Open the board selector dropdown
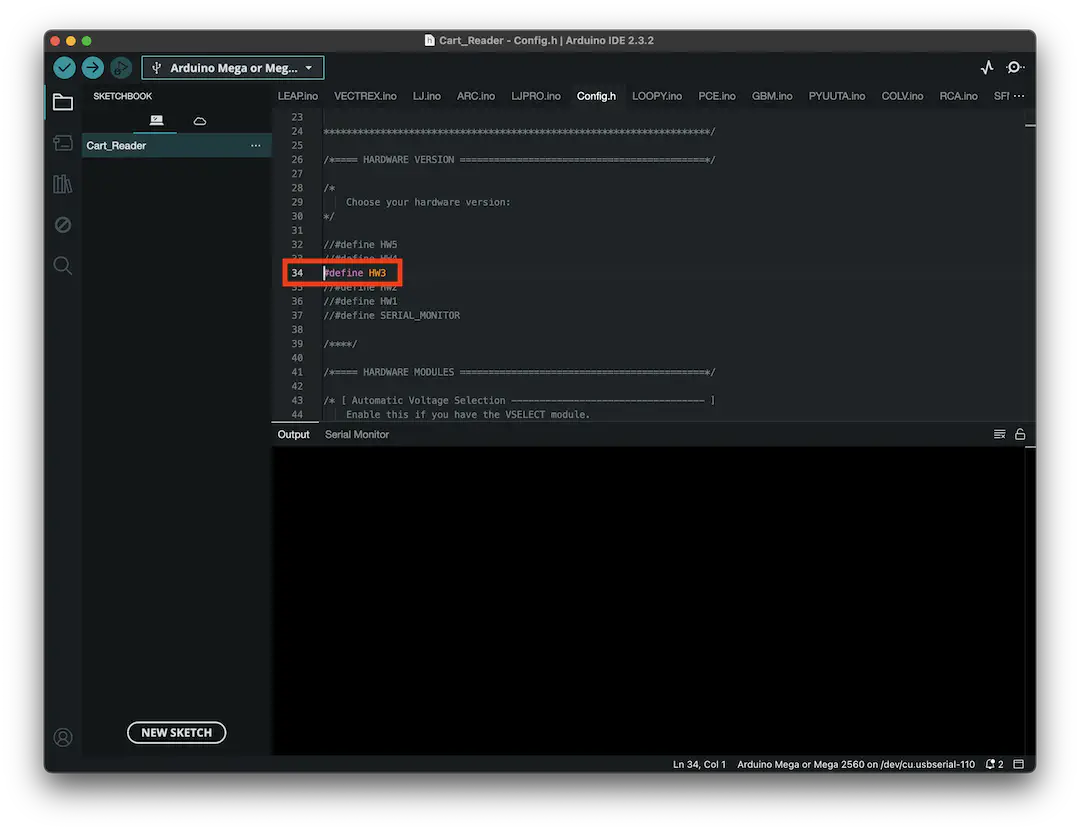This screenshot has width=1080, height=831. (x=233, y=68)
